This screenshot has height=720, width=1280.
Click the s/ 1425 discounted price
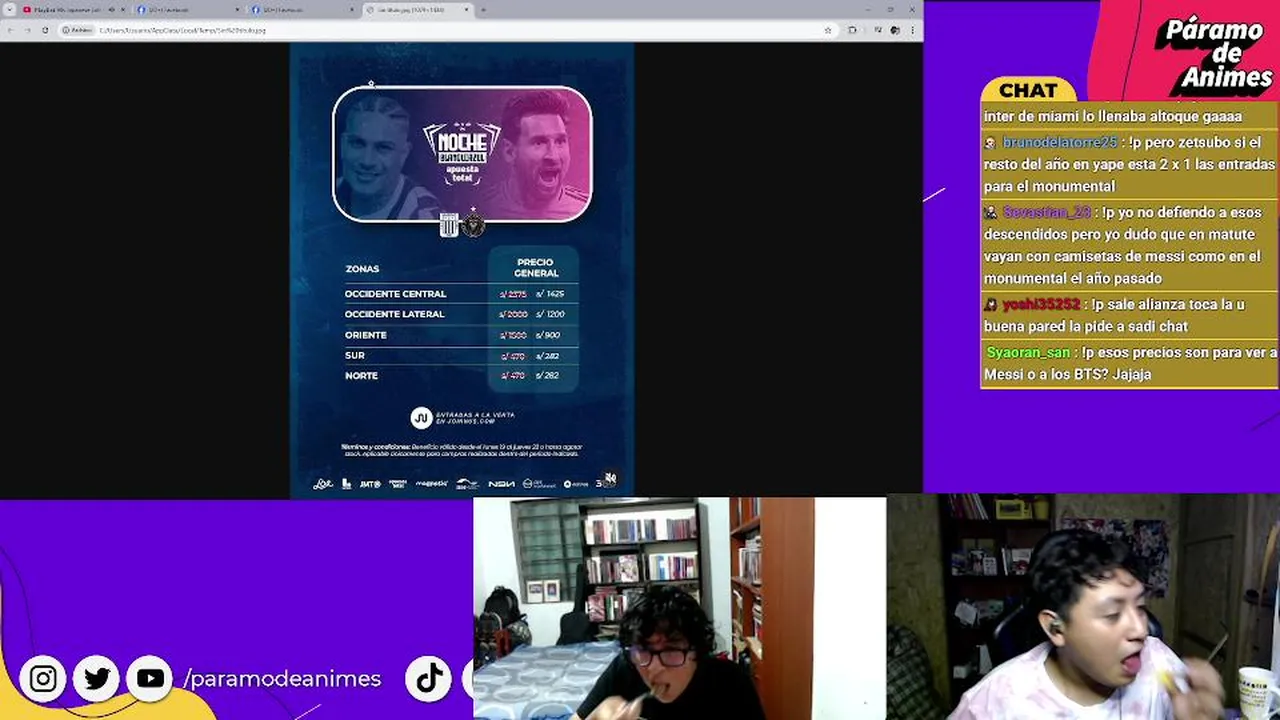550,294
